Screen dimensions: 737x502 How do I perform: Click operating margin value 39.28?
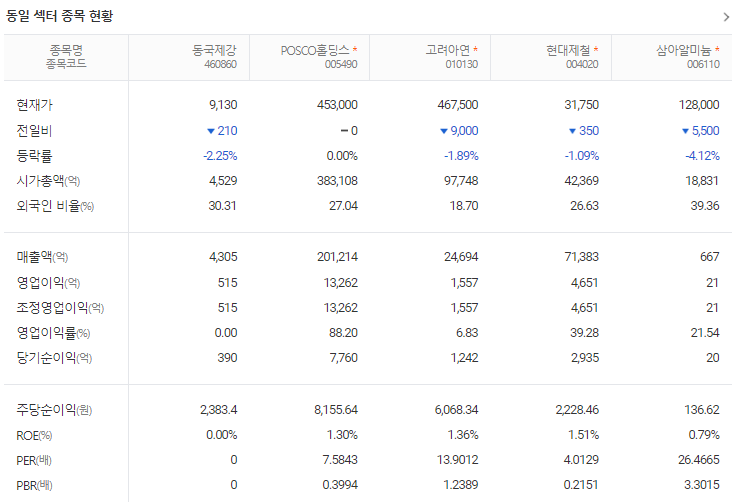click(584, 333)
